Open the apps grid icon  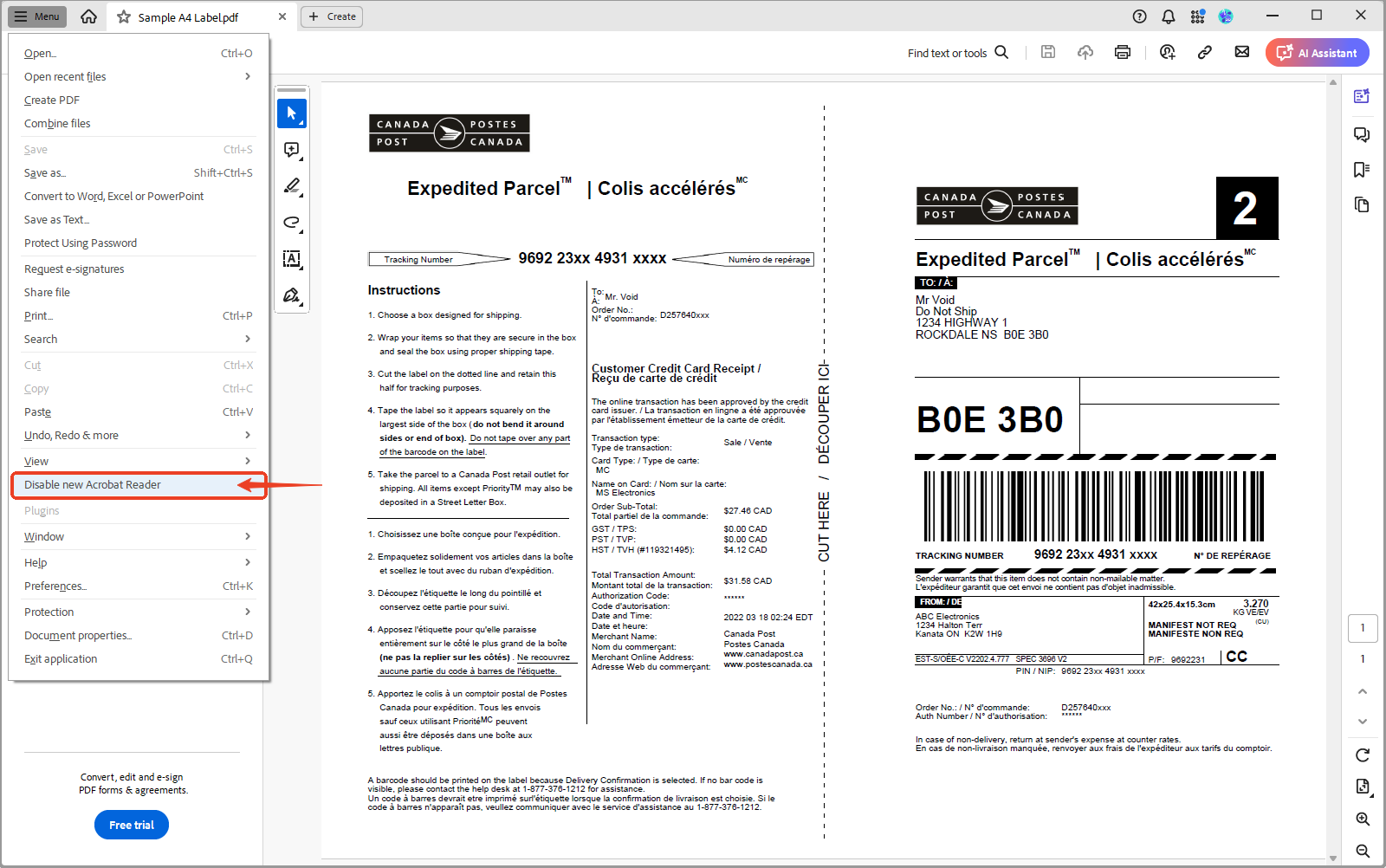tap(1197, 16)
